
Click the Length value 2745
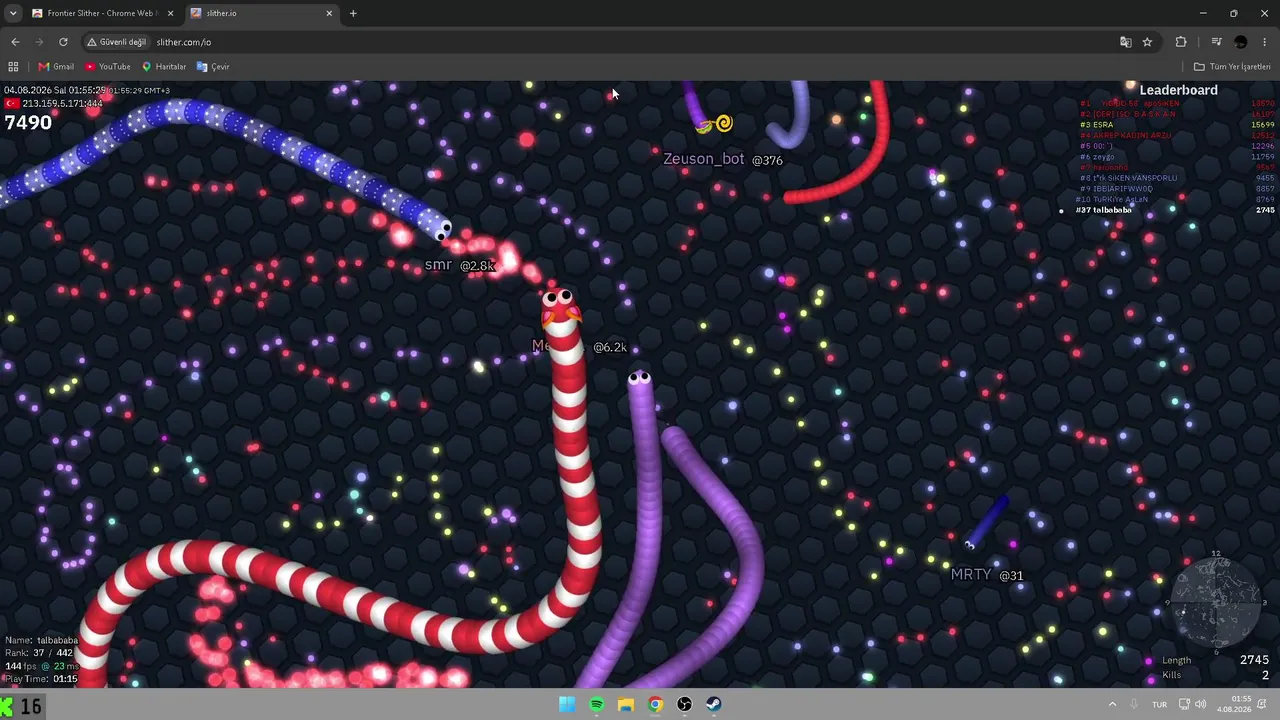tap(1254, 660)
